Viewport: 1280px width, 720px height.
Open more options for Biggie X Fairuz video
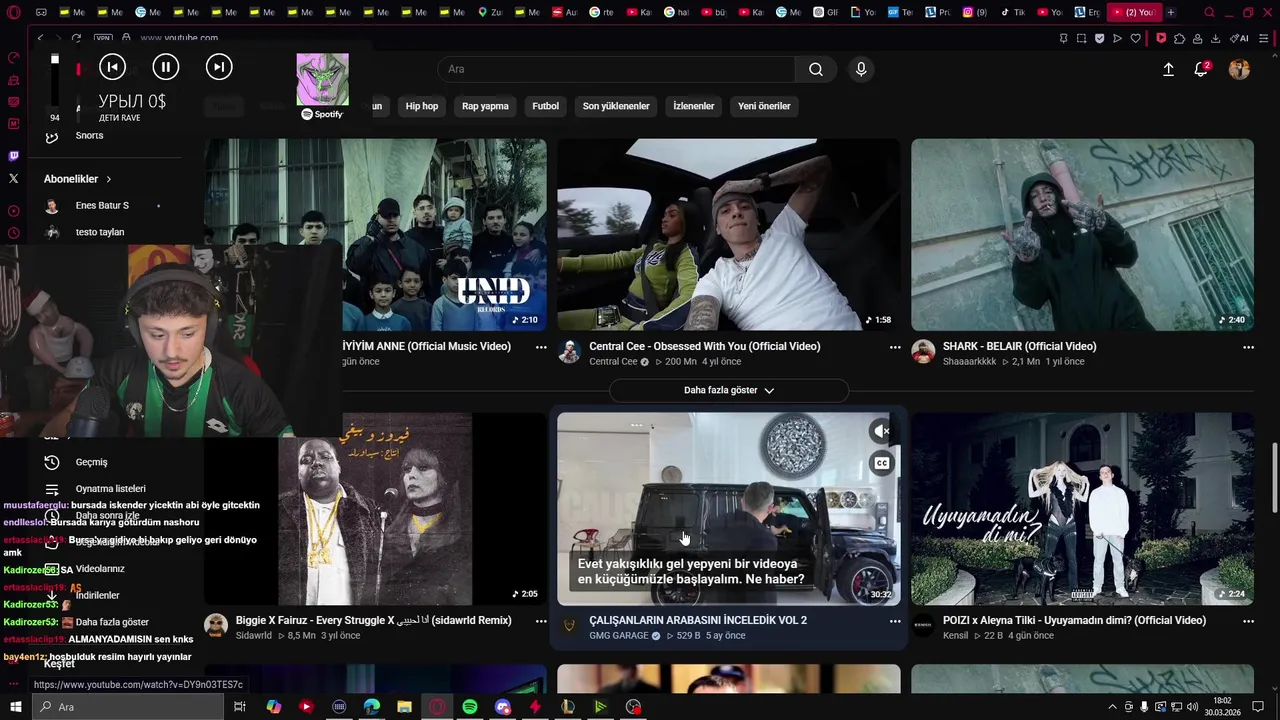[x=541, y=621]
